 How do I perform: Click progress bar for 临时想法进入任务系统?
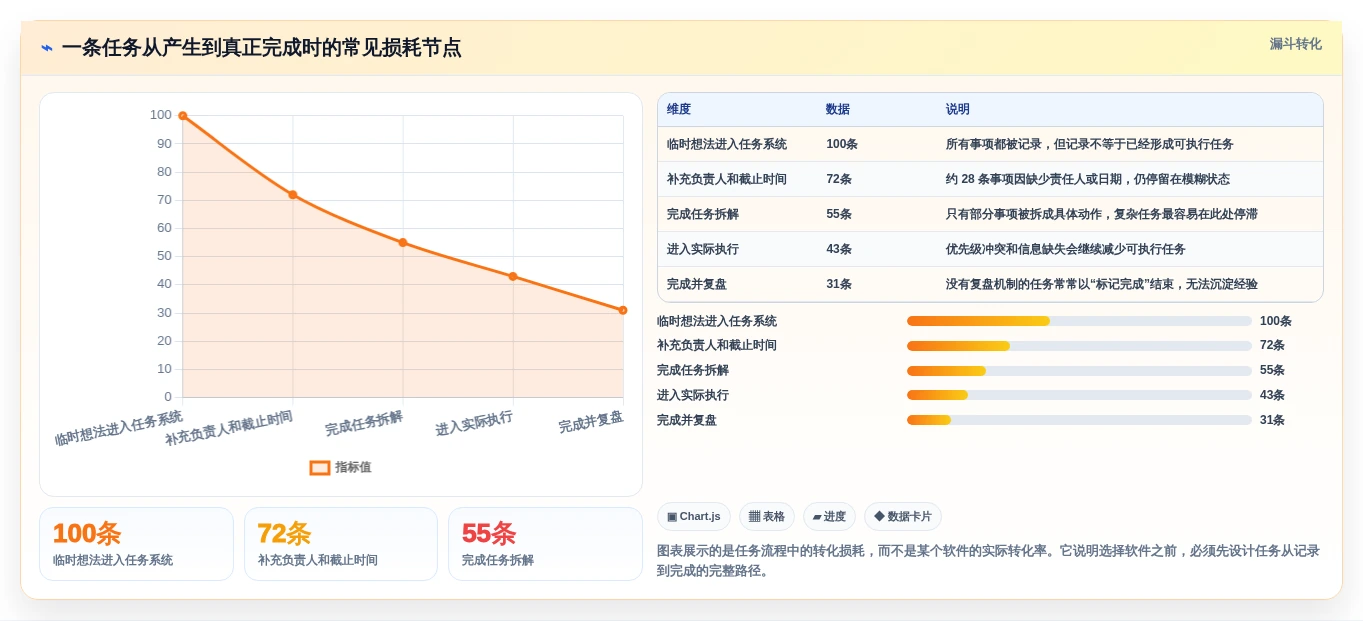tap(1079, 321)
